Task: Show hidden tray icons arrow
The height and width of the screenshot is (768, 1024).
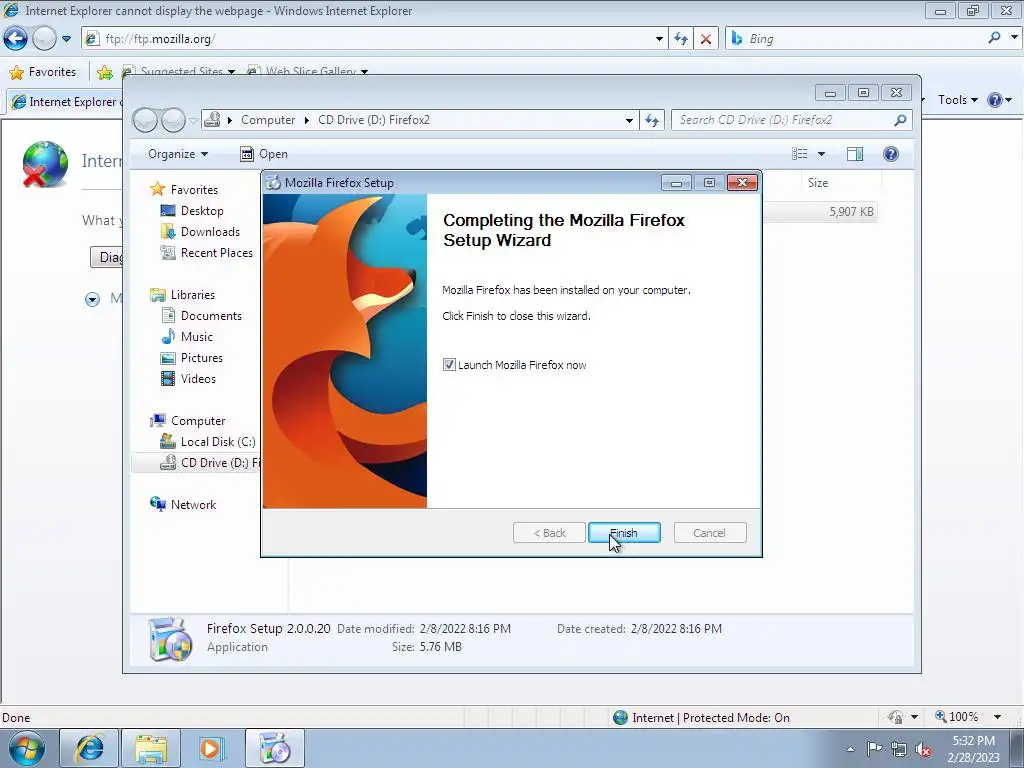Action: coord(850,750)
